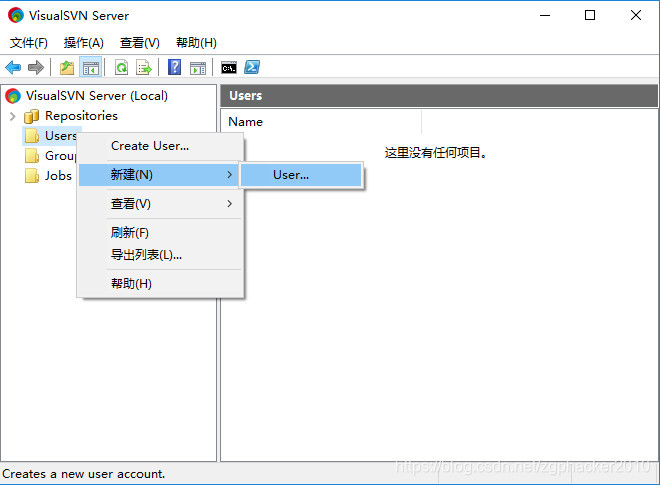Click the Export List toolbar icon
This screenshot has height=485, width=660.
click(x=144, y=67)
